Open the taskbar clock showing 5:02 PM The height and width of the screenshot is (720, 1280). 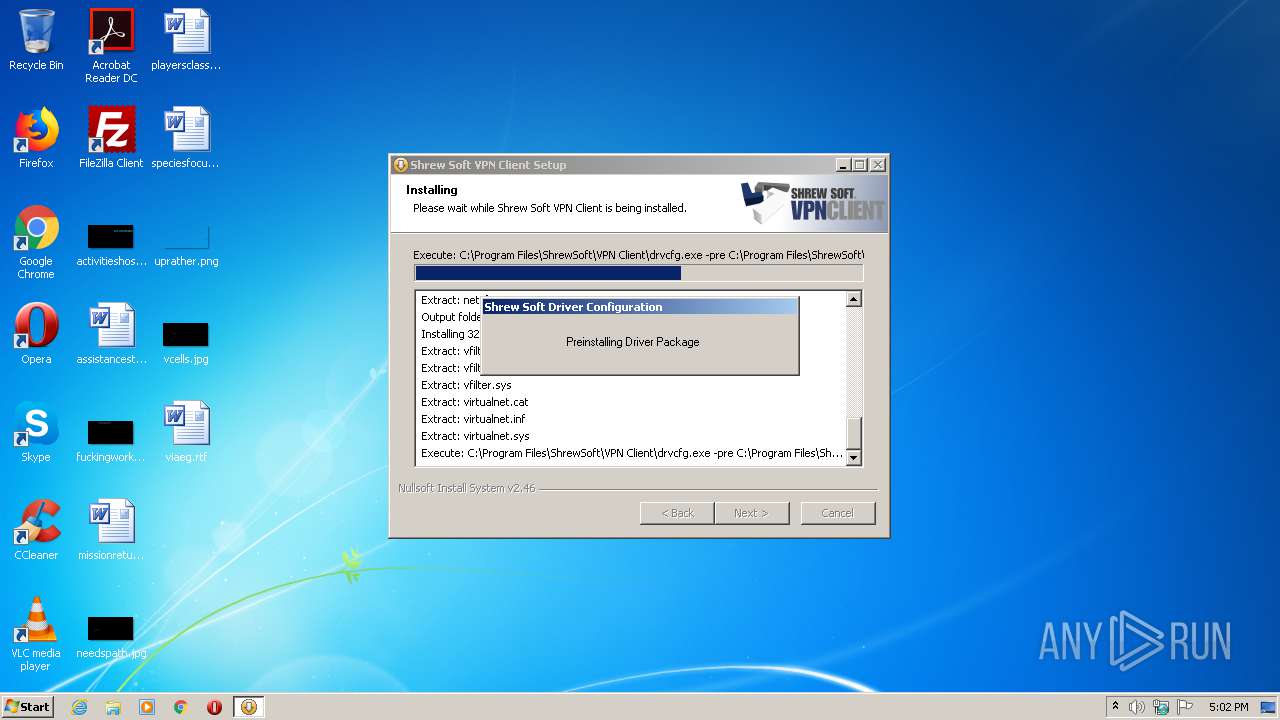[1228, 707]
